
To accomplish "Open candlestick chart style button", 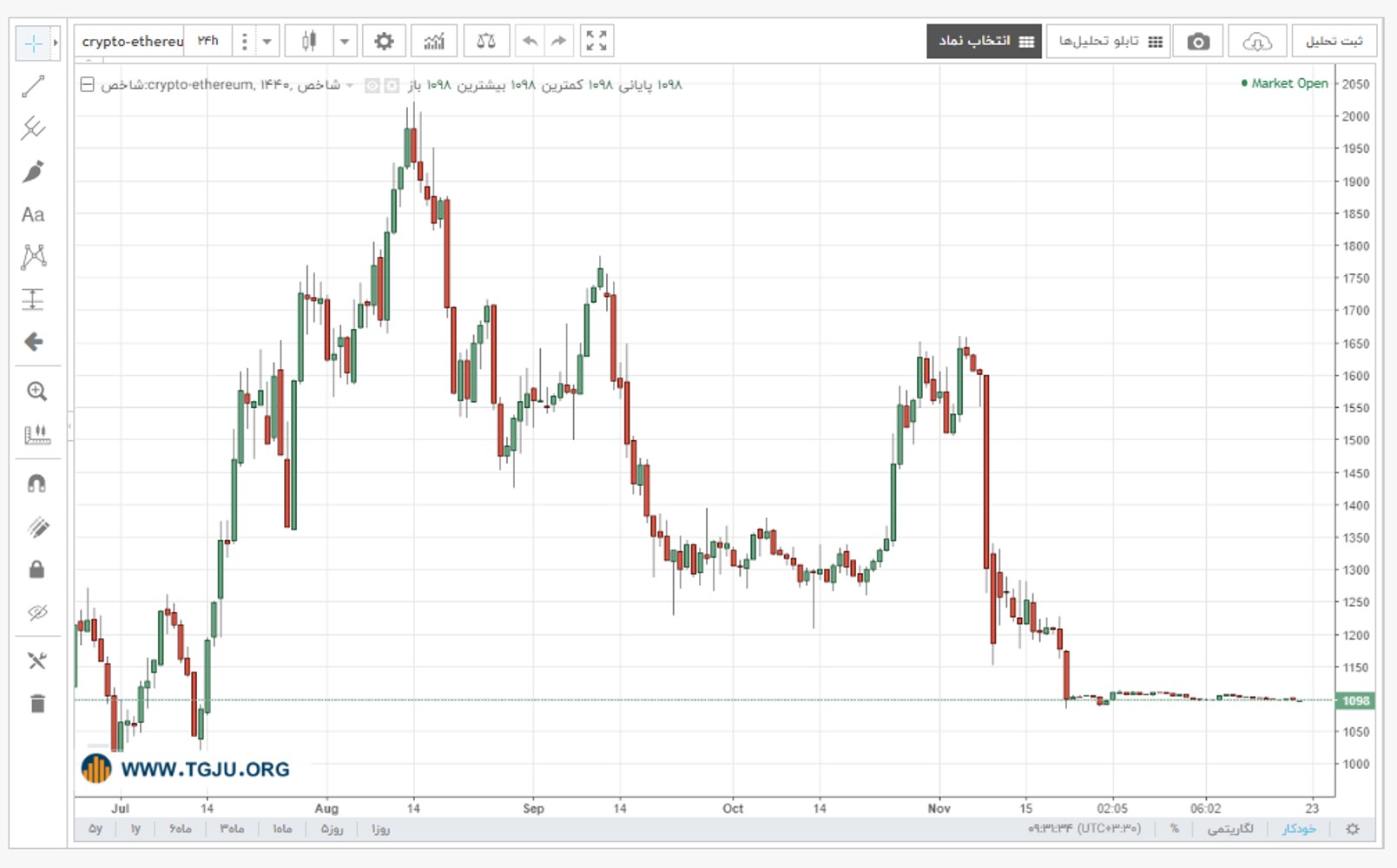I will (309, 41).
